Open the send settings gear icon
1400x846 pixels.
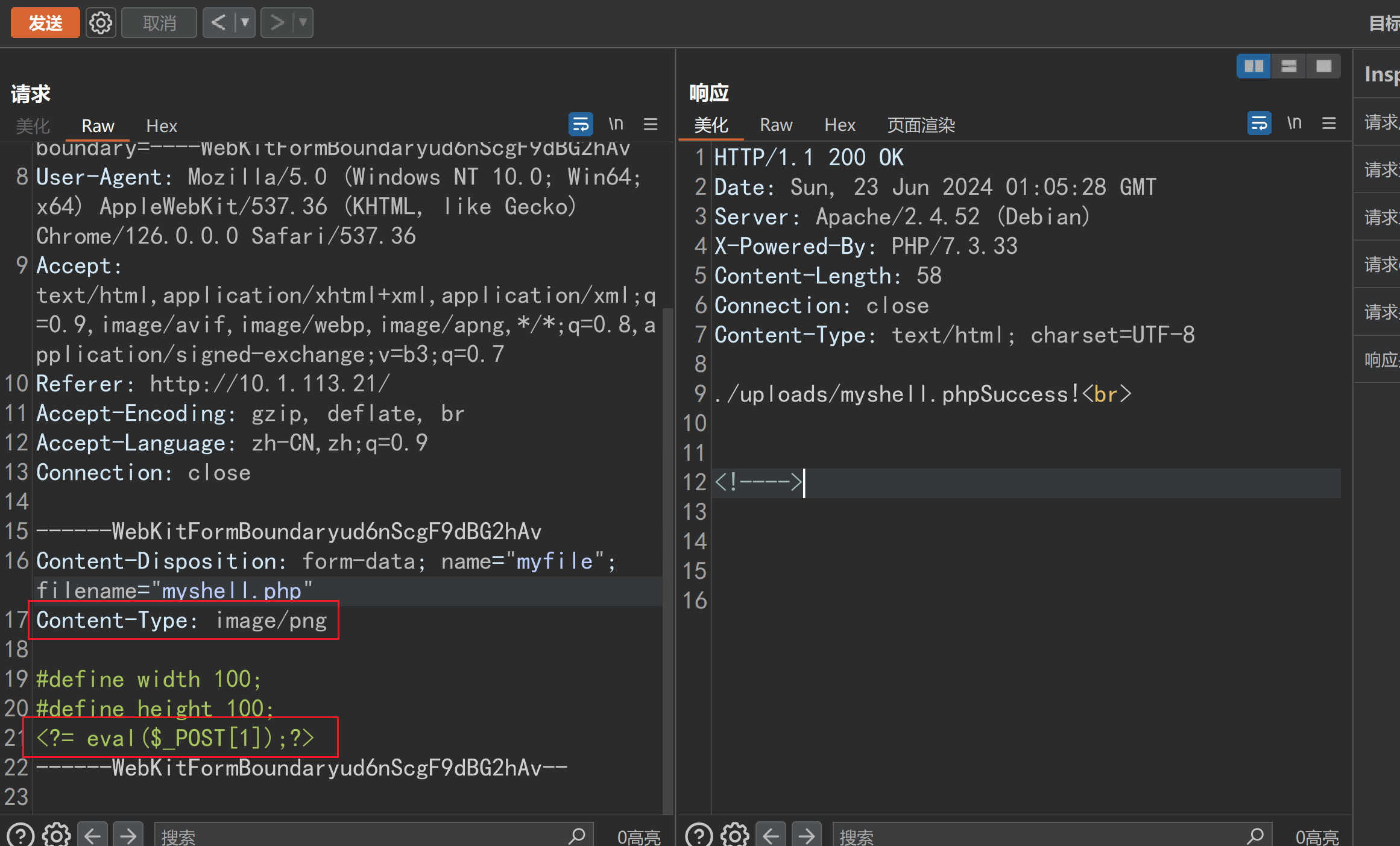click(x=101, y=23)
